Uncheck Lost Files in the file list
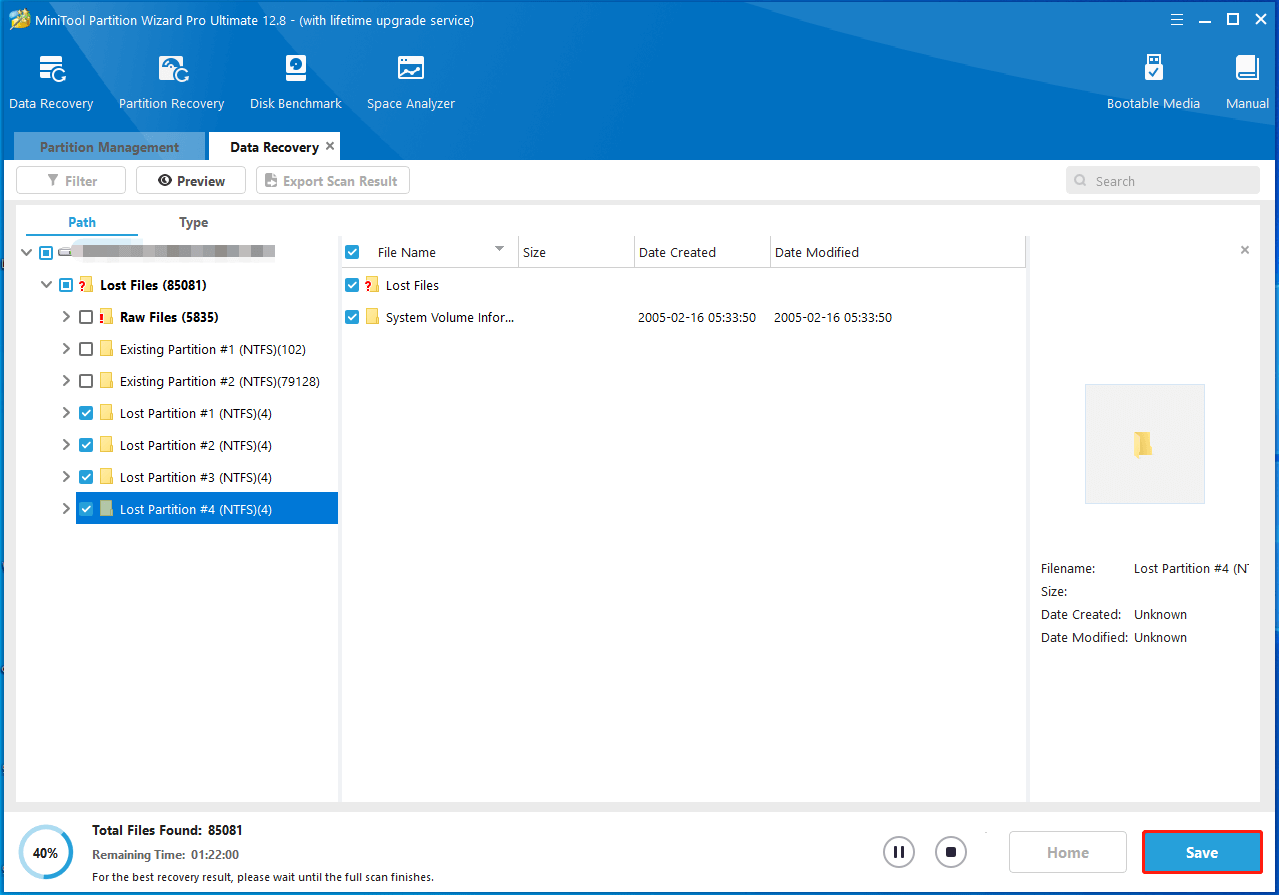This screenshot has height=895, width=1279. pyautogui.click(x=352, y=285)
